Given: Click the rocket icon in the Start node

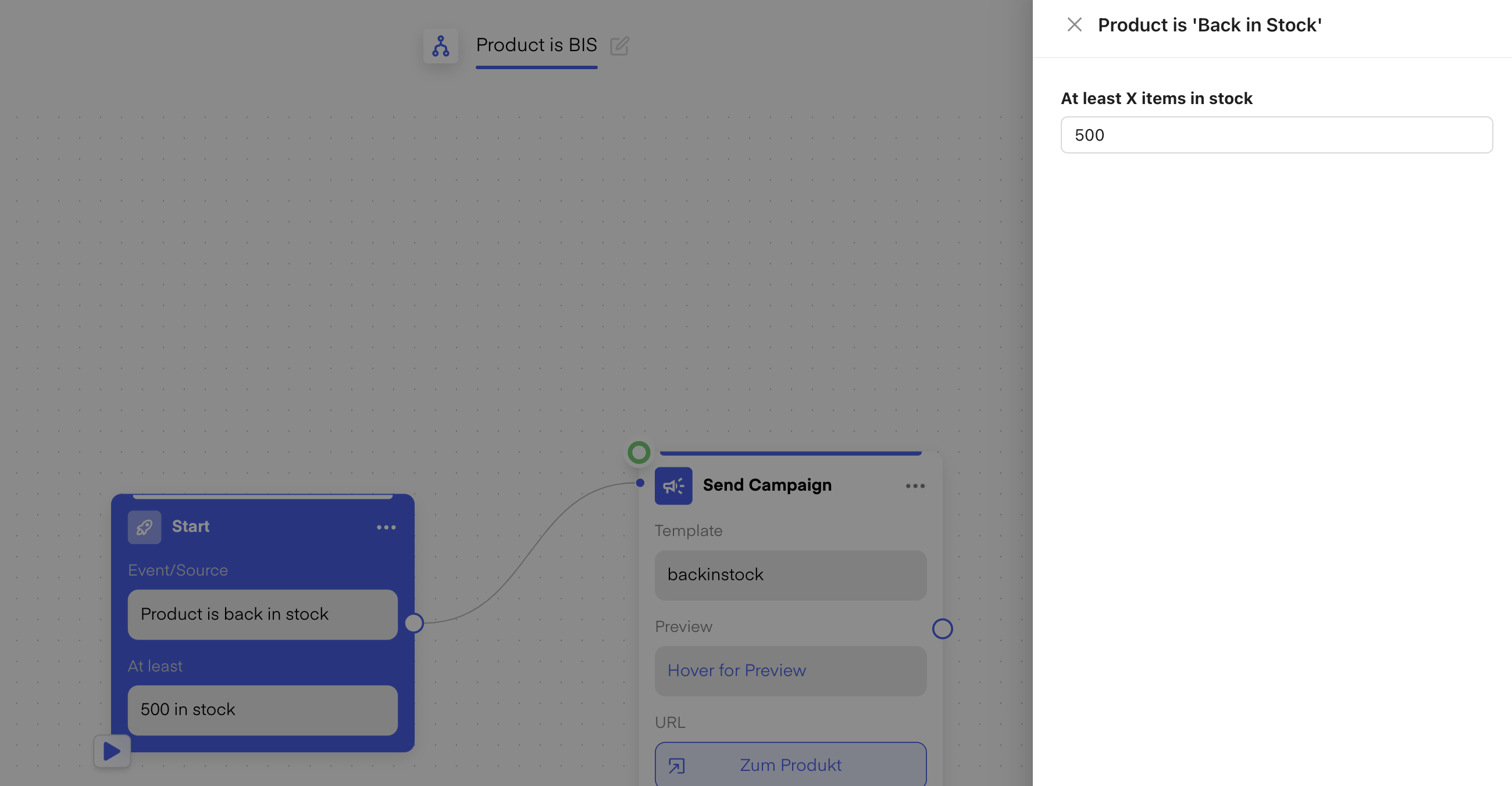Looking at the screenshot, I should (x=144, y=527).
